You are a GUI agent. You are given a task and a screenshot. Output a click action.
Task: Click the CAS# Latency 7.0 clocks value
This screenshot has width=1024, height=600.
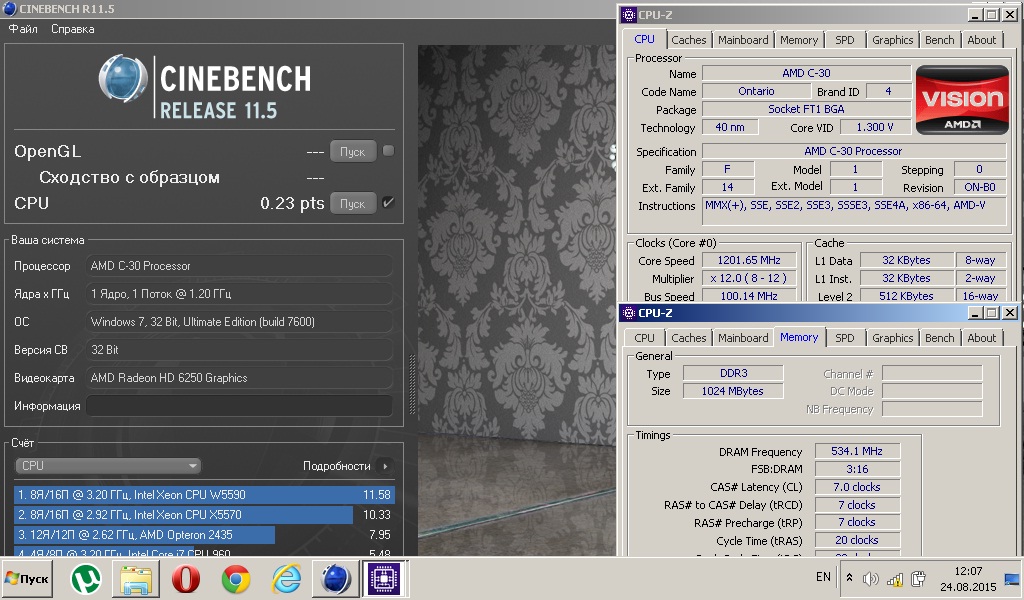(x=857, y=487)
